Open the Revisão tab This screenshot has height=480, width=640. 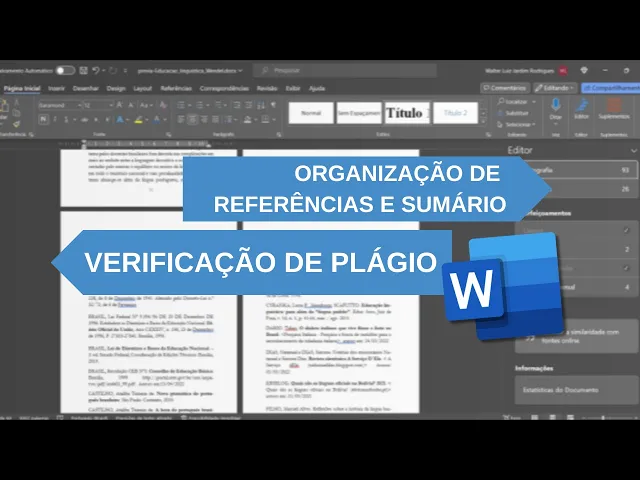click(267, 88)
